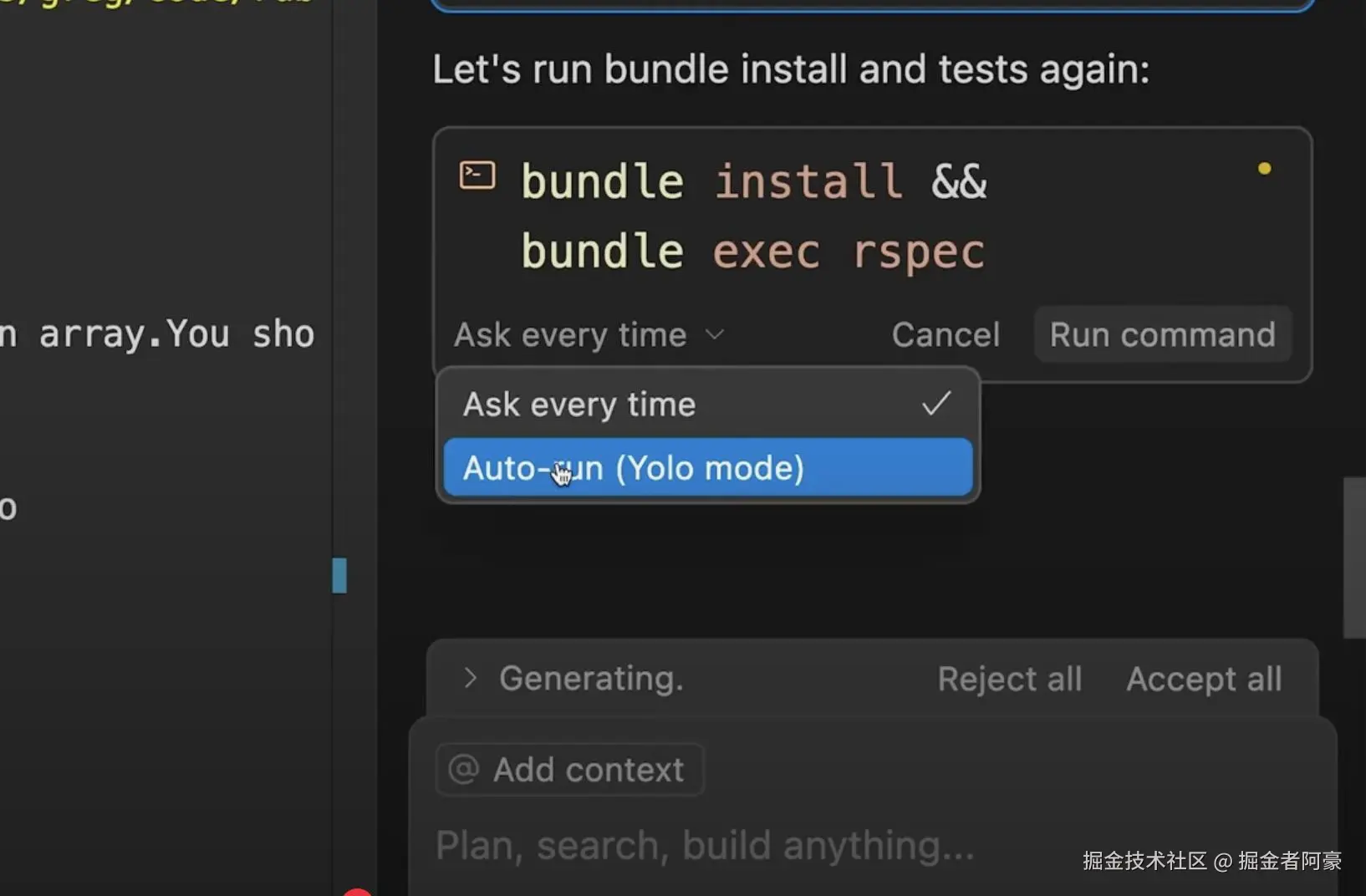The width and height of the screenshot is (1366, 896).
Task: Click the @ icon next to Add context
Action: (463, 769)
